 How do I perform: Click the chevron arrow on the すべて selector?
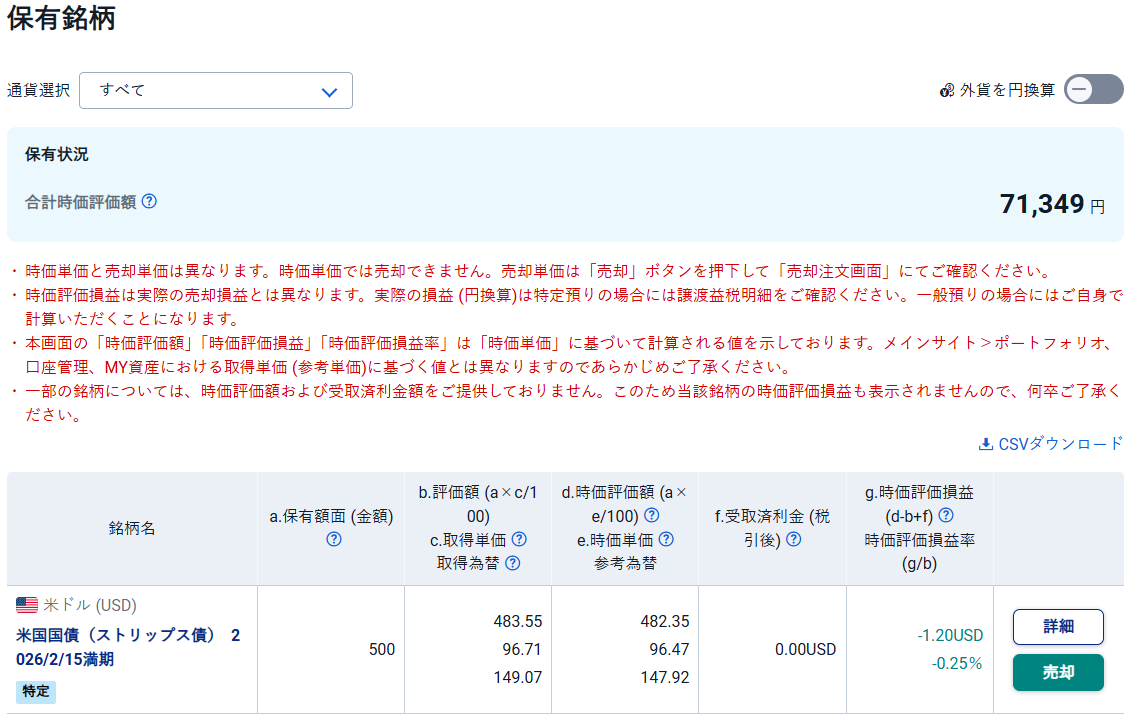click(x=330, y=90)
